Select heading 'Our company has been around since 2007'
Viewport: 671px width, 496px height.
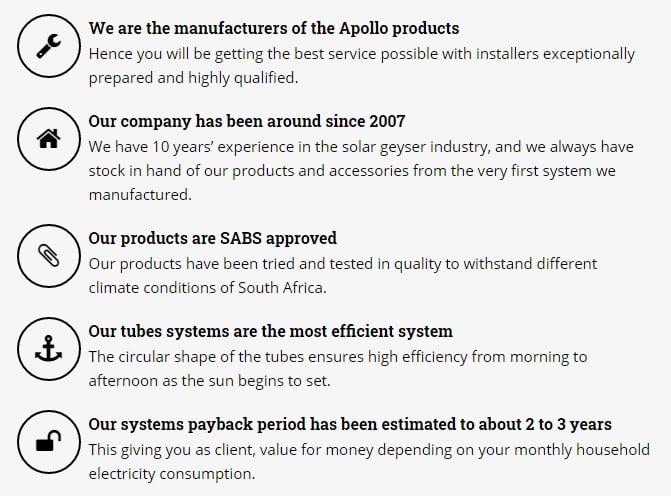[x=247, y=121]
